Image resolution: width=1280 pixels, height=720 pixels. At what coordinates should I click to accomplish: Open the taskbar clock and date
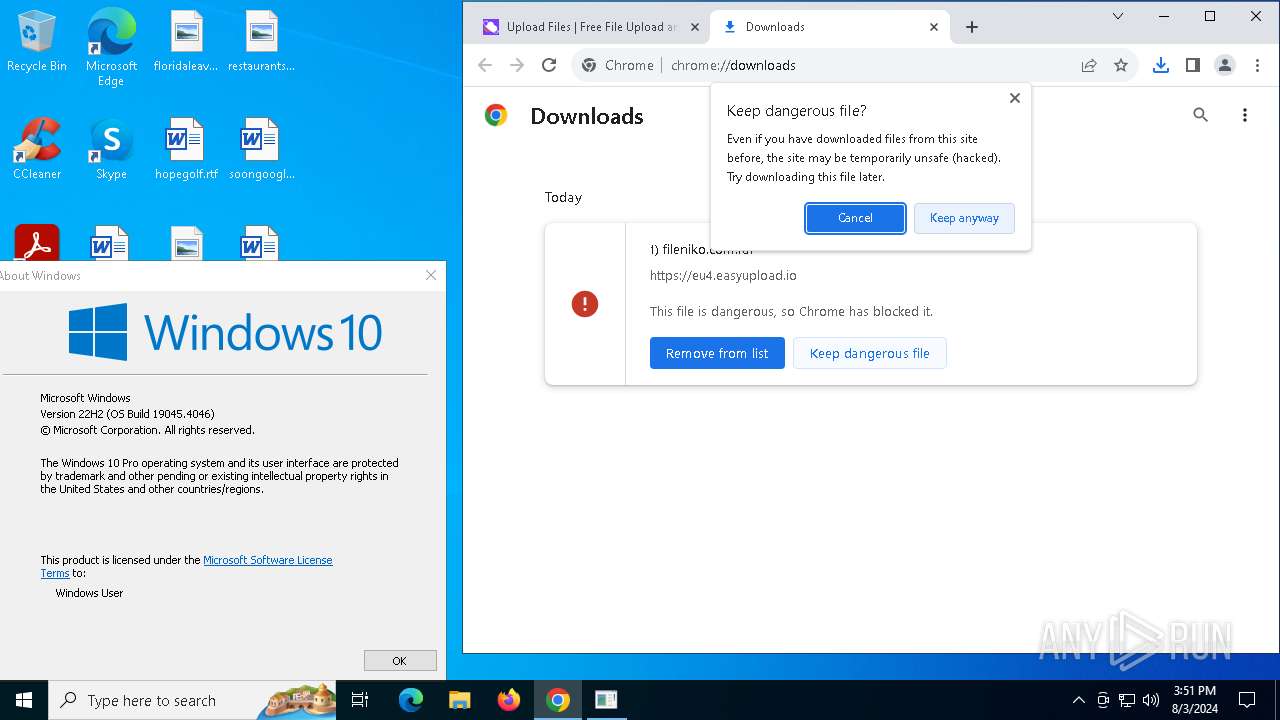pyautogui.click(x=1195, y=700)
